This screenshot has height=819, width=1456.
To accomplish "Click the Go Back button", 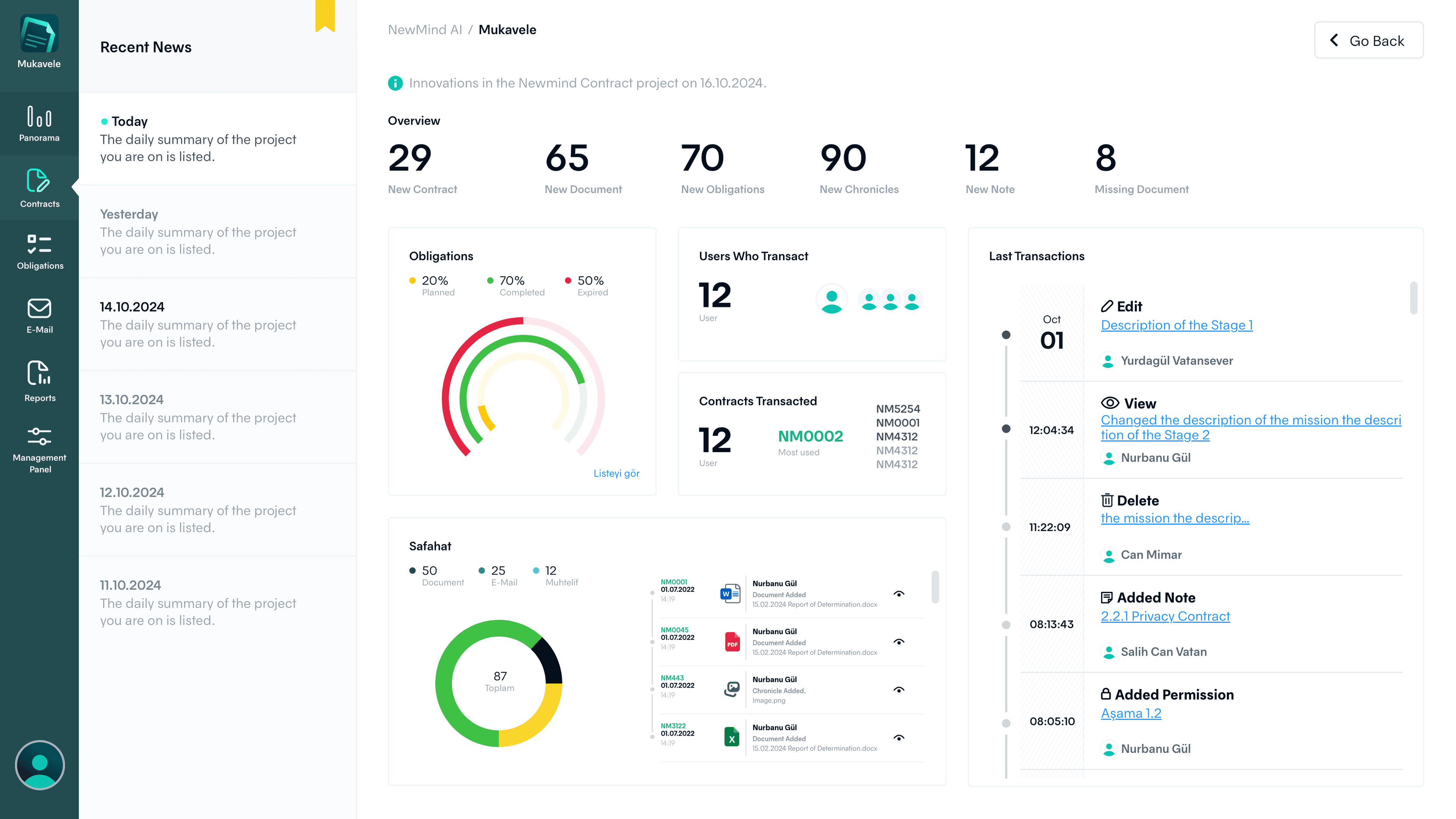I will (1369, 40).
